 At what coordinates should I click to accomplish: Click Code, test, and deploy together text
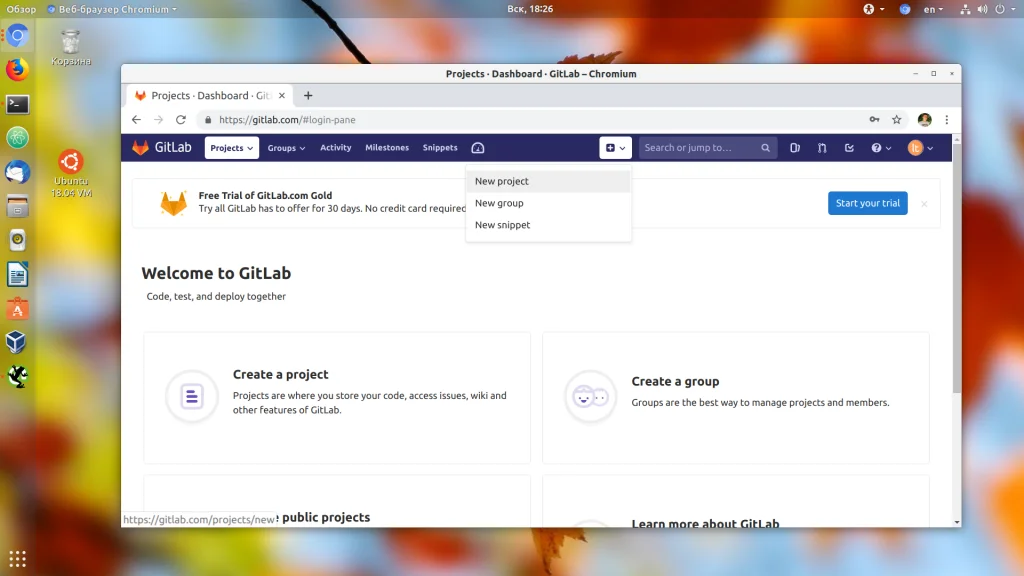(216, 296)
